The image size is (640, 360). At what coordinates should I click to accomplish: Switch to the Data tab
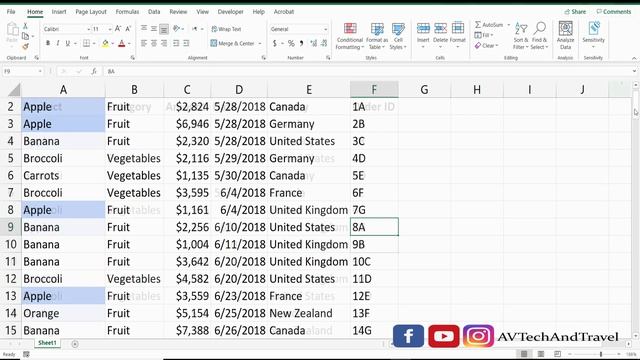click(x=154, y=12)
